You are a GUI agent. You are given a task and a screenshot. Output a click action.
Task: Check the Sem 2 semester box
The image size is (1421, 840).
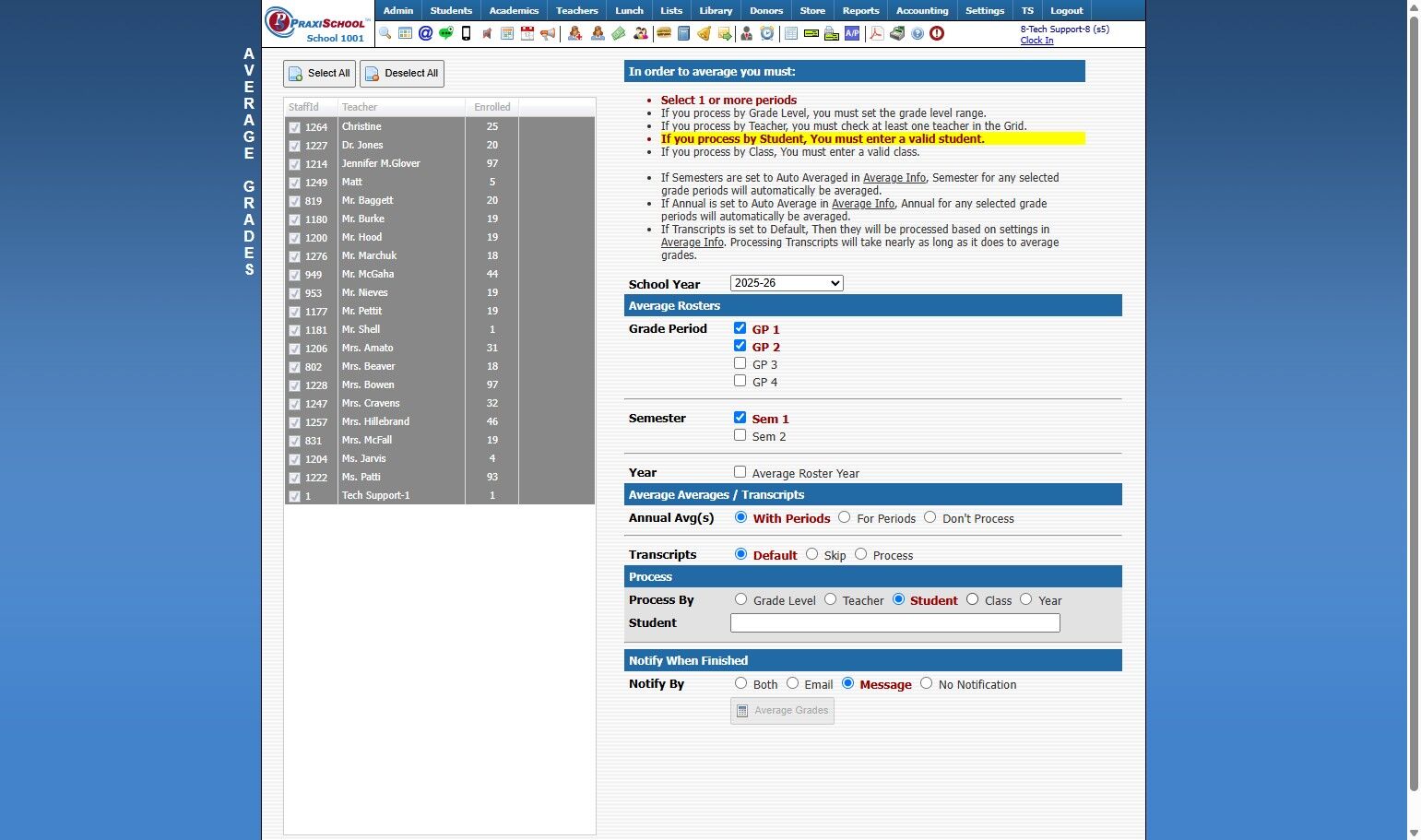point(740,435)
